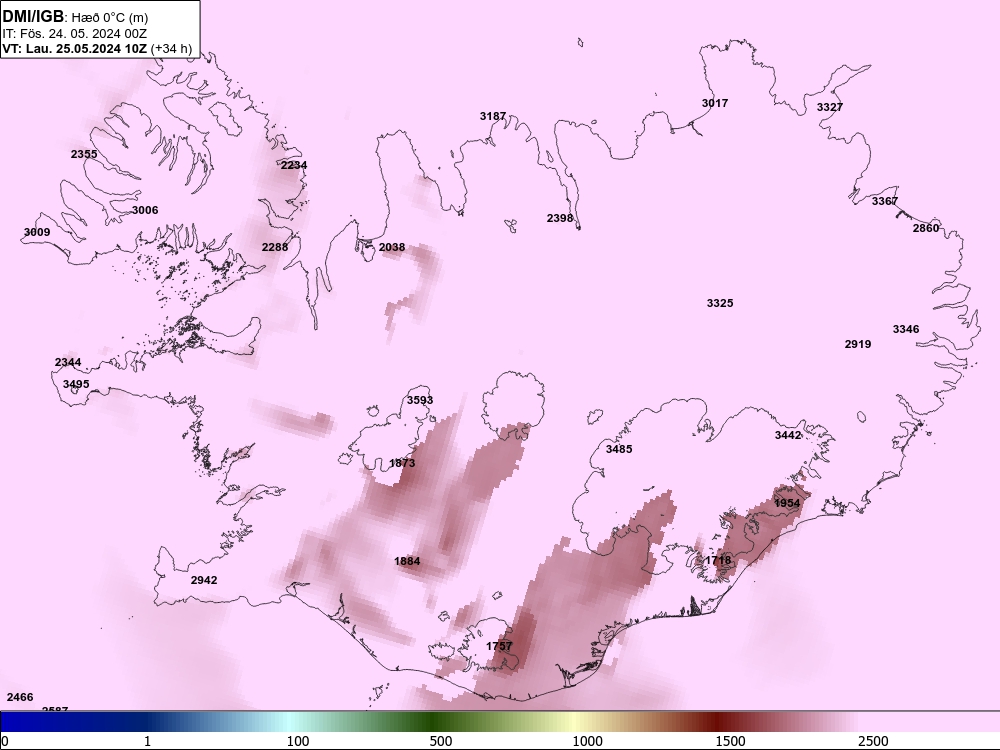Screen dimensions: 1000x750
Task: Pick the dark green color above the 500 label
Action: pyautogui.click(x=436, y=722)
